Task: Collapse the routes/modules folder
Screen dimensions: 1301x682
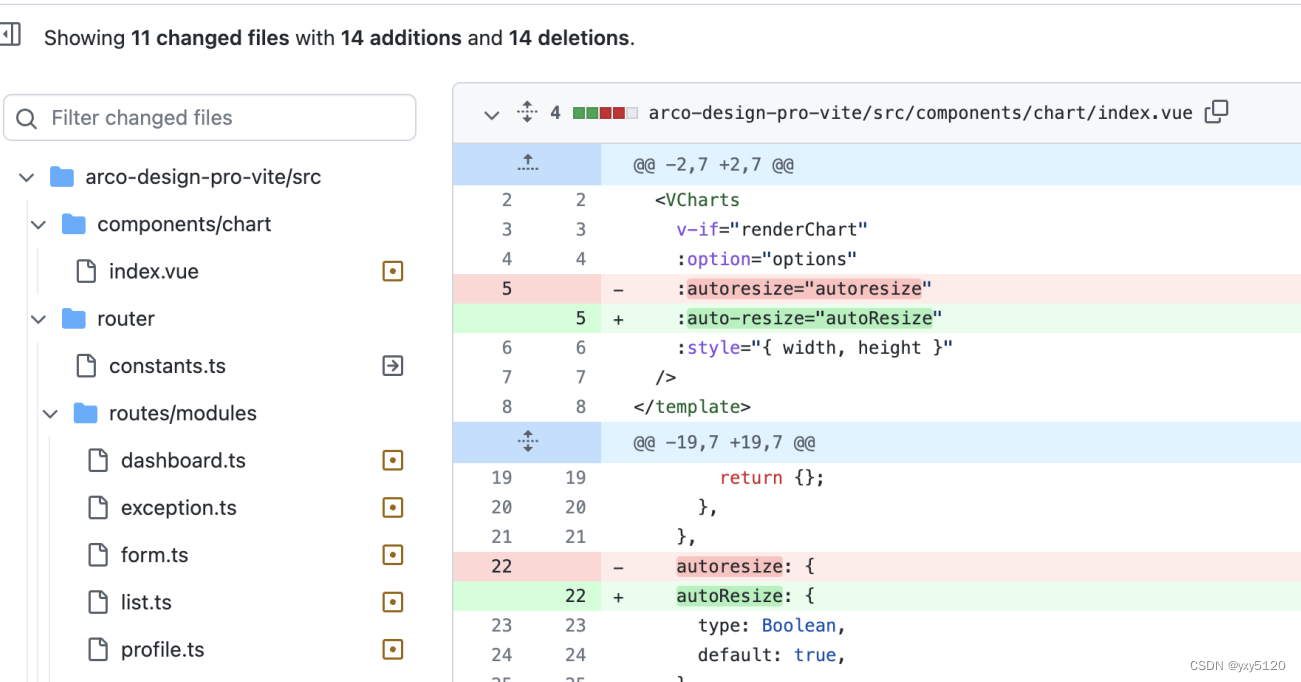Action: tap(51, 413)
